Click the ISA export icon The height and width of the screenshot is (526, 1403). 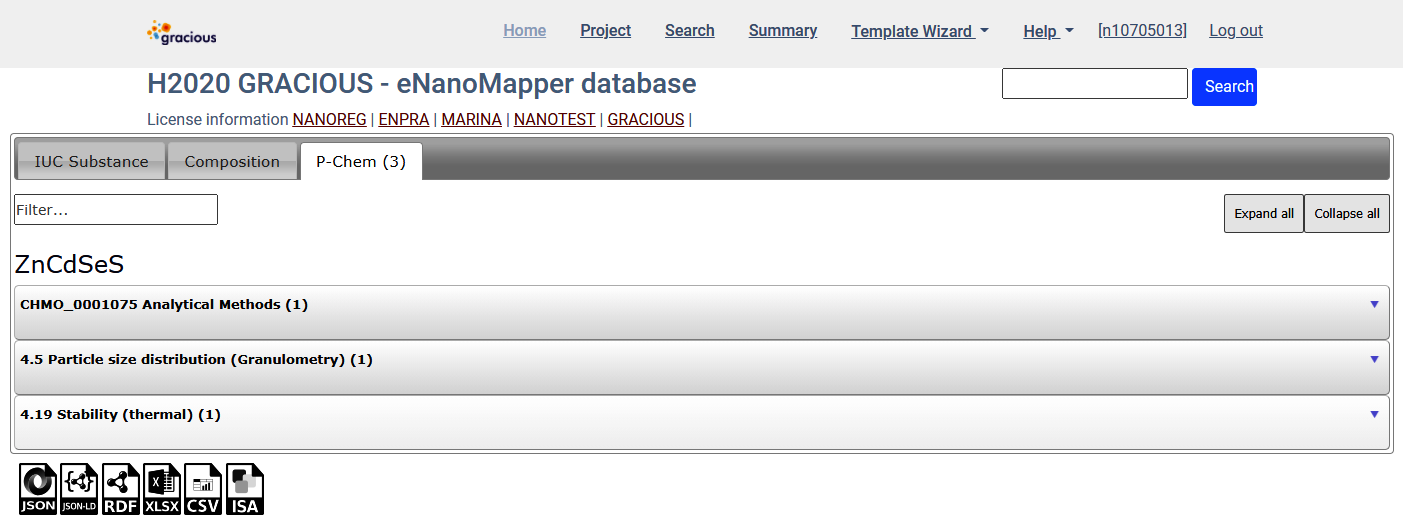coord(245,489)
